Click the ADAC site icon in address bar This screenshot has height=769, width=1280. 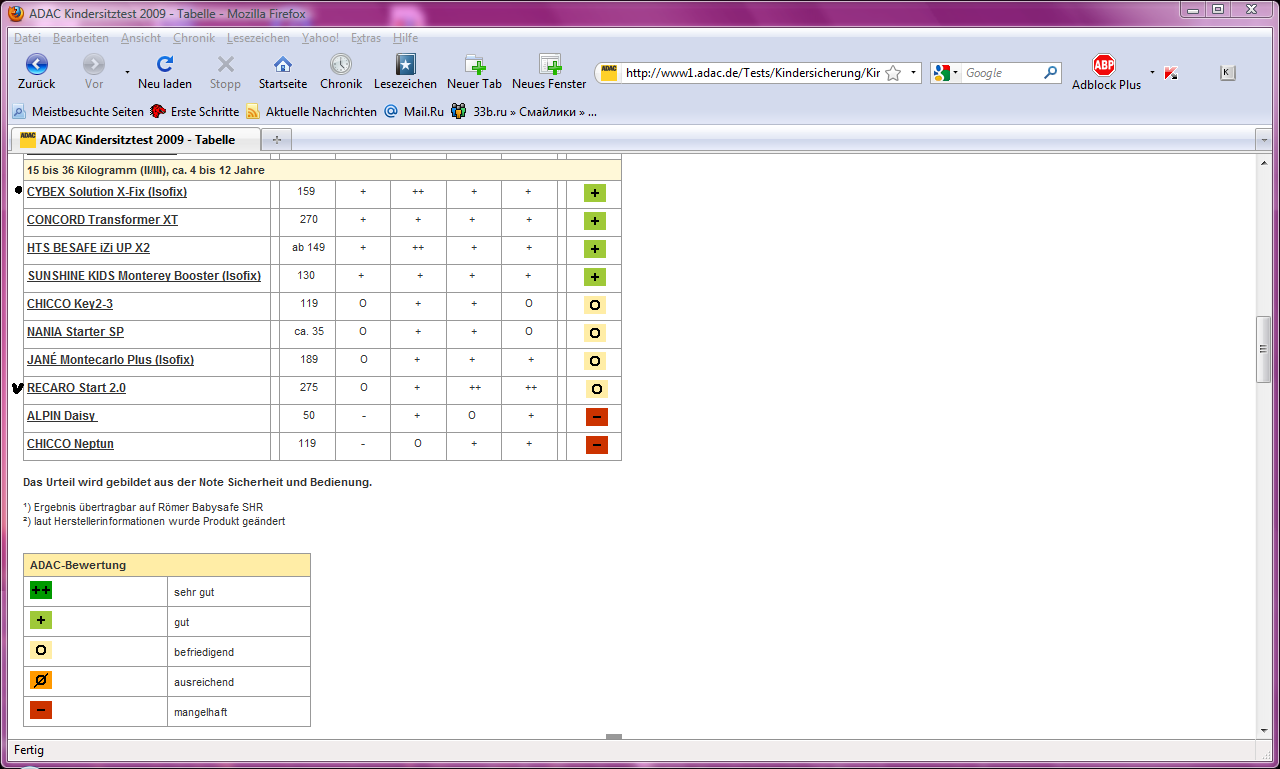(609, 73)
